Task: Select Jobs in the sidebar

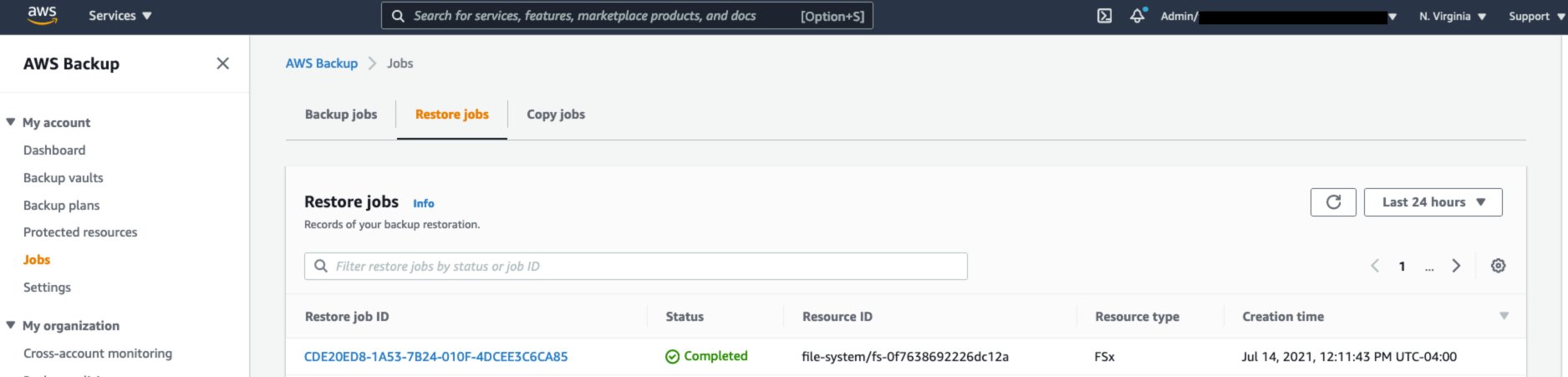Action: tap(37, 260)
